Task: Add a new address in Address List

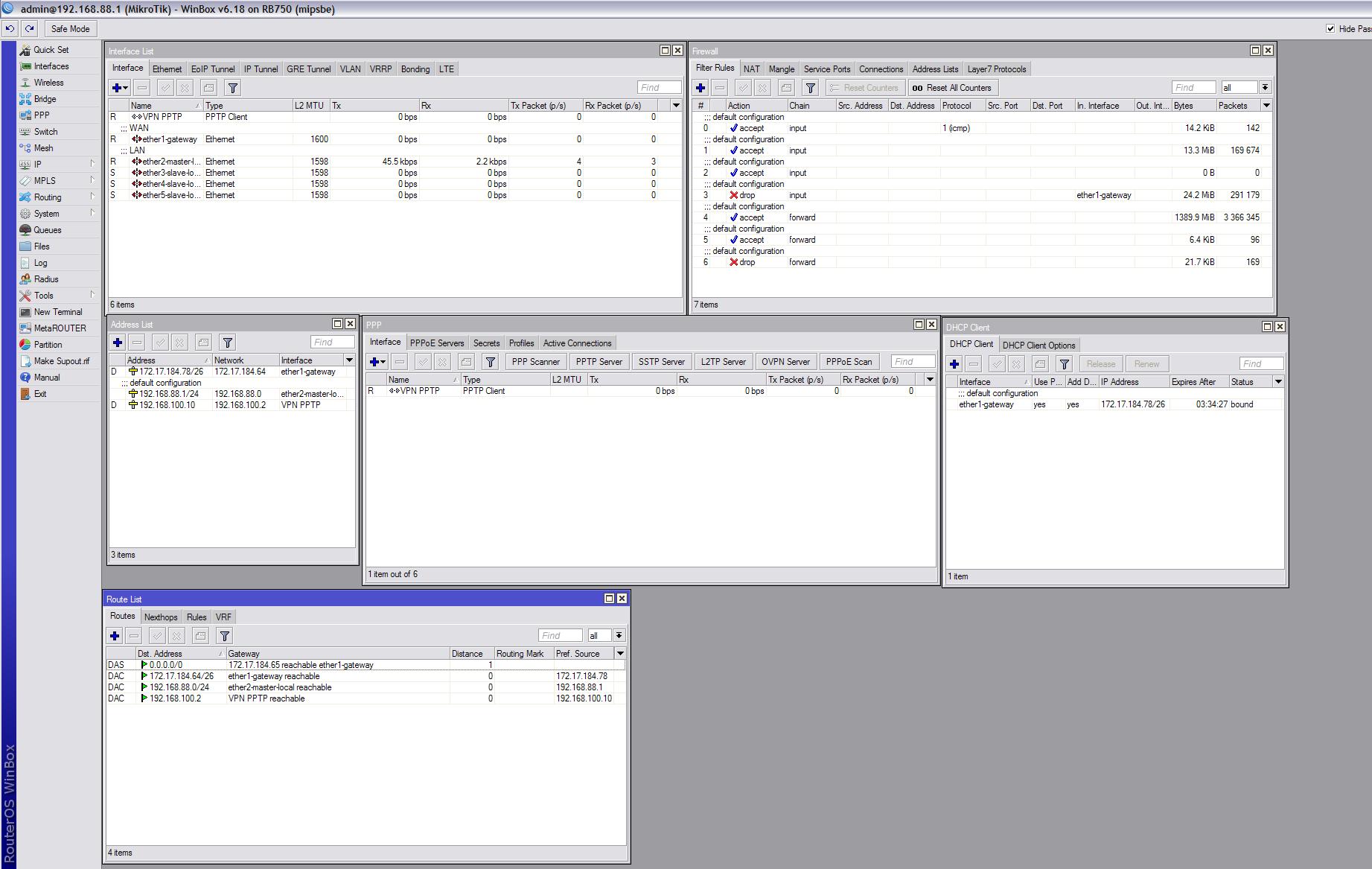Action: tap(118, 343)
